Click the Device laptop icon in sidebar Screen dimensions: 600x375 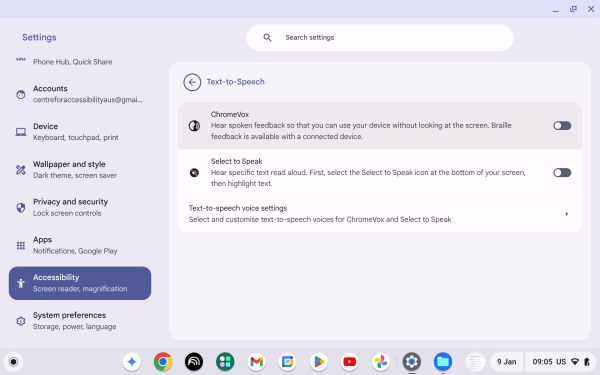tap(21, 132)
